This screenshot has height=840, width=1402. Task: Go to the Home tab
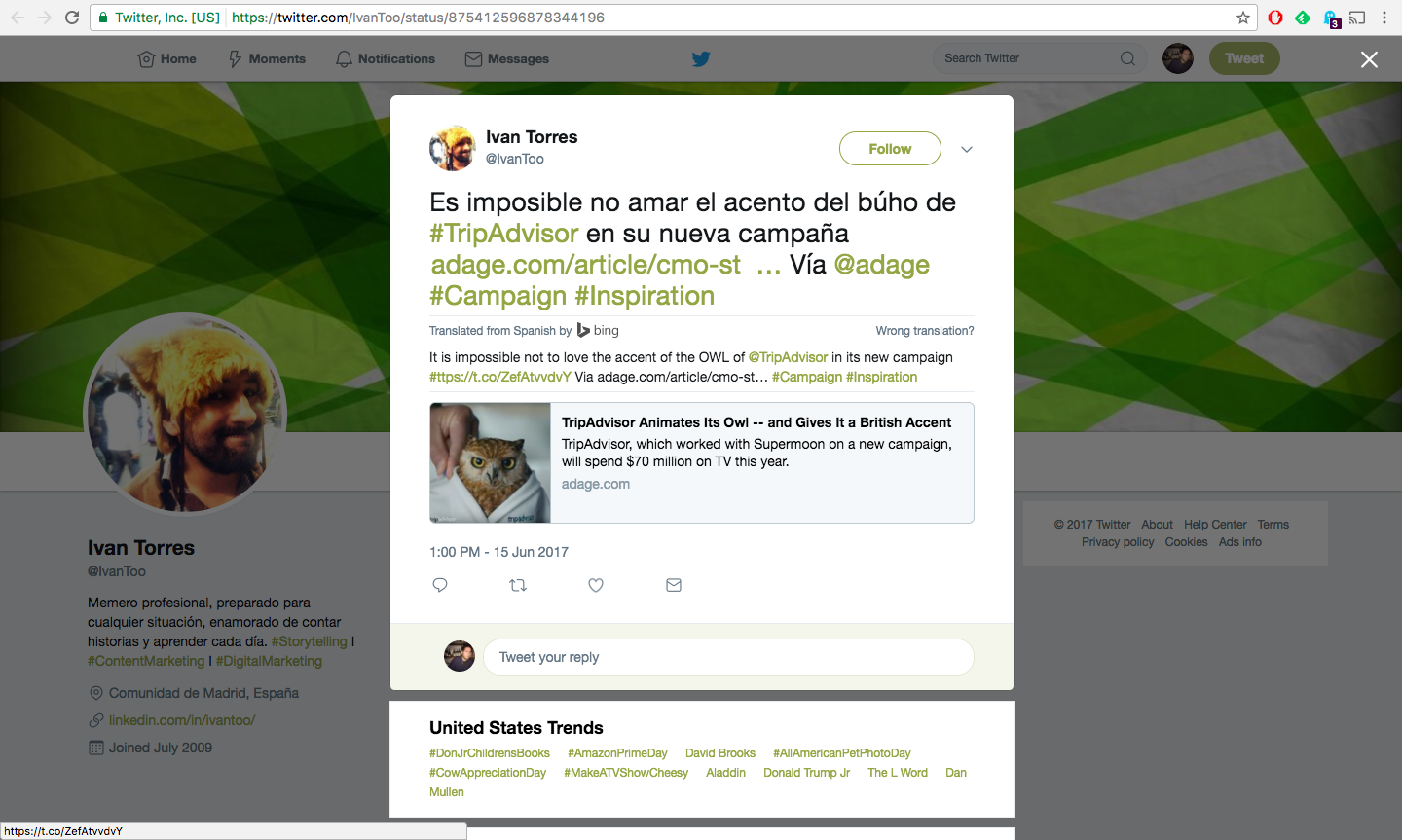(167, 58)
